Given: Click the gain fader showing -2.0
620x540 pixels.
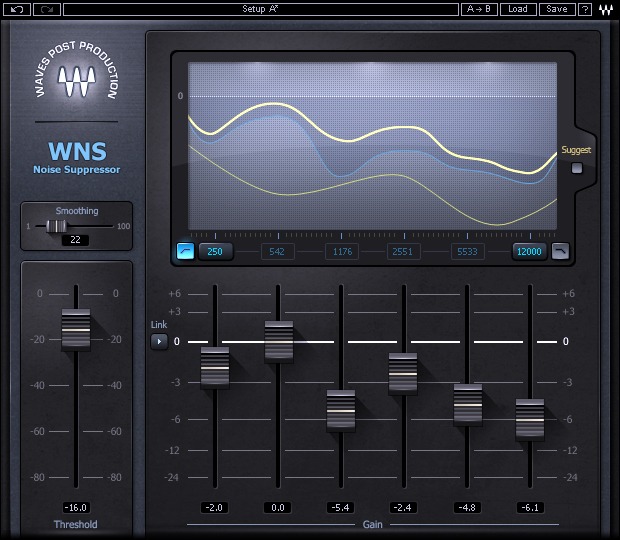Looking at the screenshot, I should pos(215,368).
